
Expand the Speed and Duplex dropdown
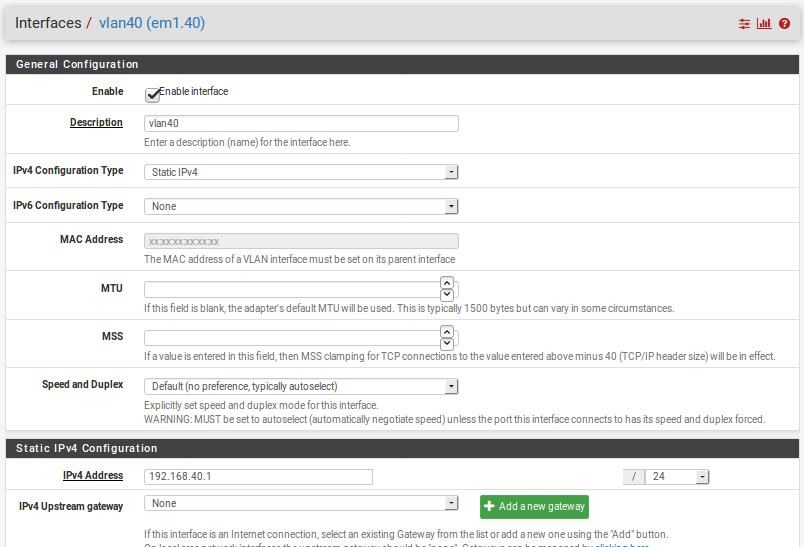pyautogui.click(x=301, y=386)
